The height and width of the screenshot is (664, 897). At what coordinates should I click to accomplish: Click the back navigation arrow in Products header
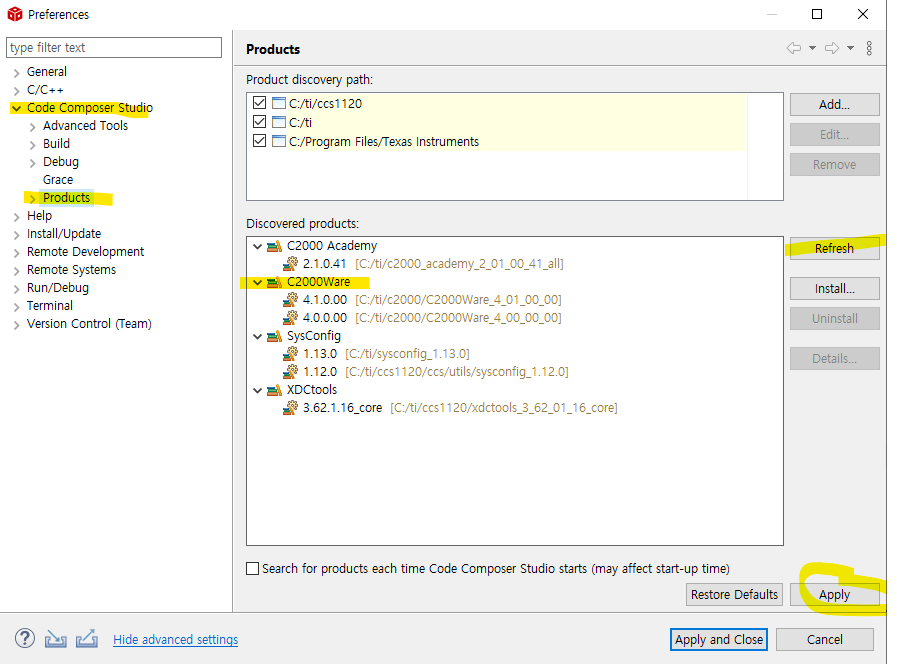point(793,48)
